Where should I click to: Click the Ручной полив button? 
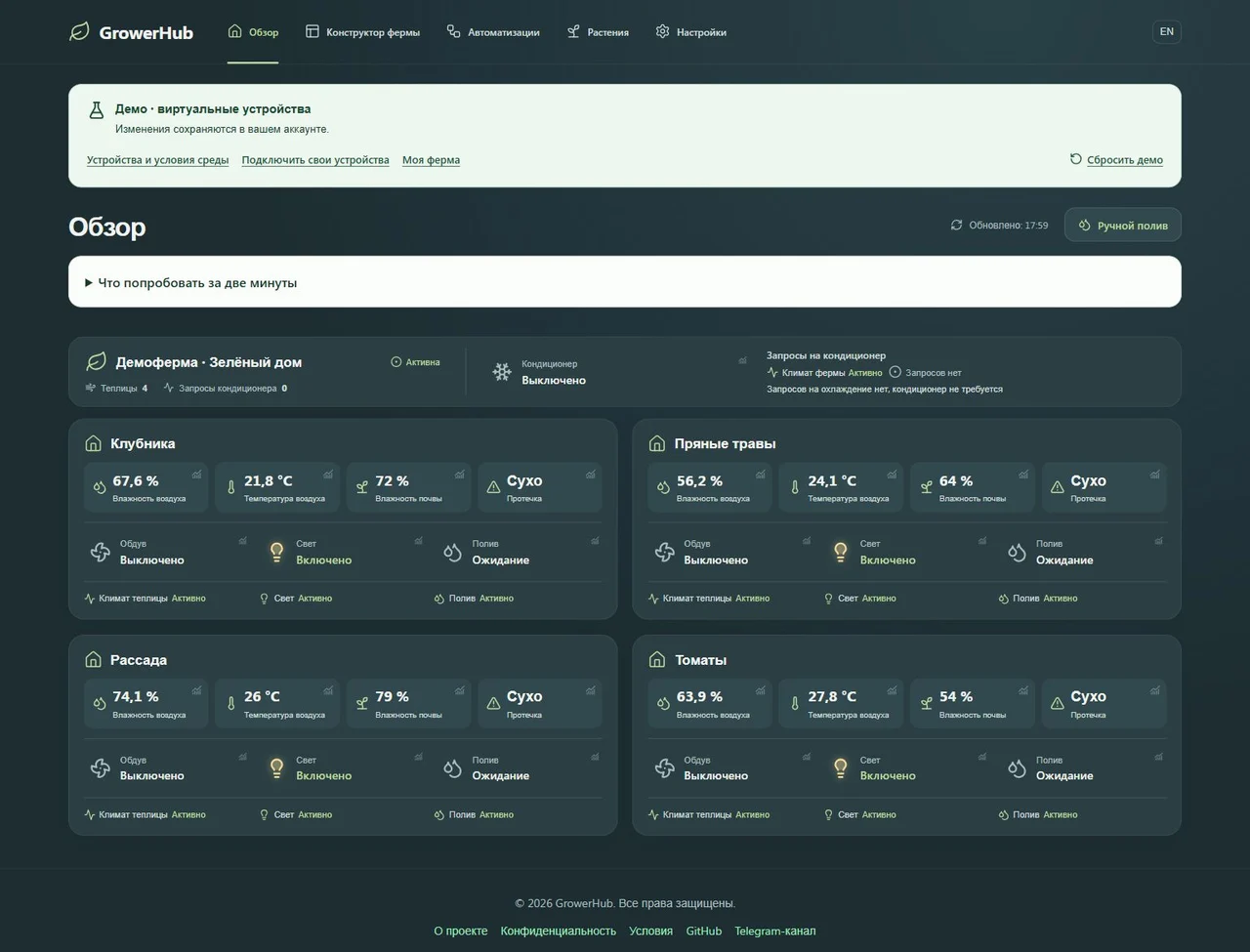(1123, 226)
